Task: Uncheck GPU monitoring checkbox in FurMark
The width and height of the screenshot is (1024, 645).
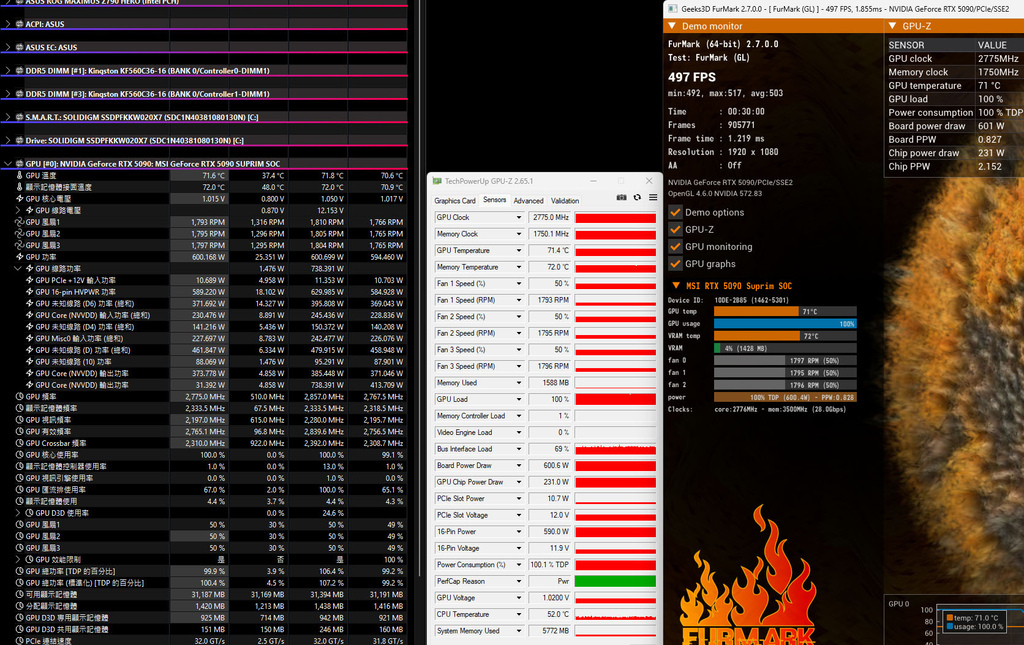Action: [675, 247]
